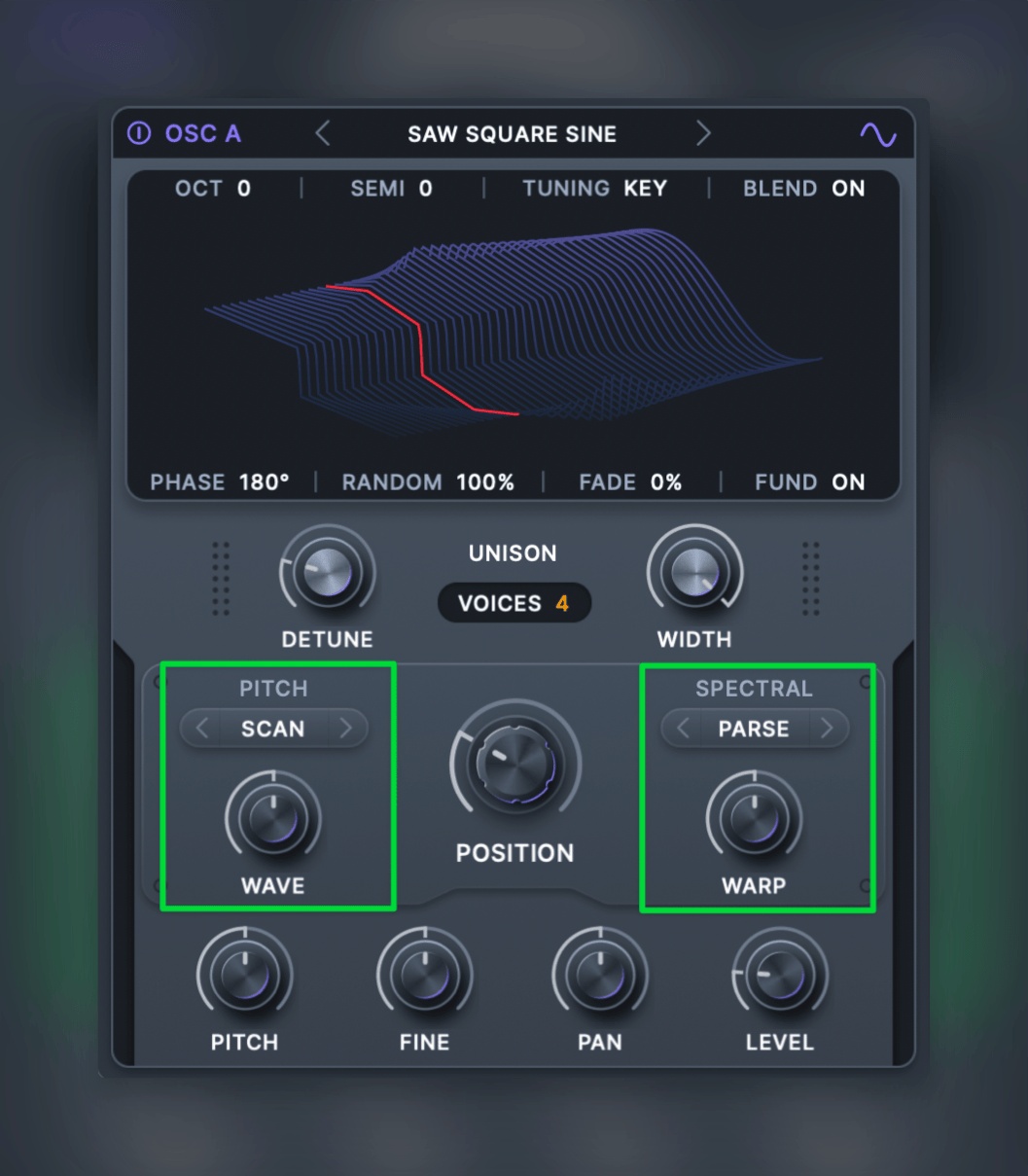The height and width of the screenshot is (1176, 1028).
Task: Select next SPECTRAL mode after PARSE
Action: (827, 729)
